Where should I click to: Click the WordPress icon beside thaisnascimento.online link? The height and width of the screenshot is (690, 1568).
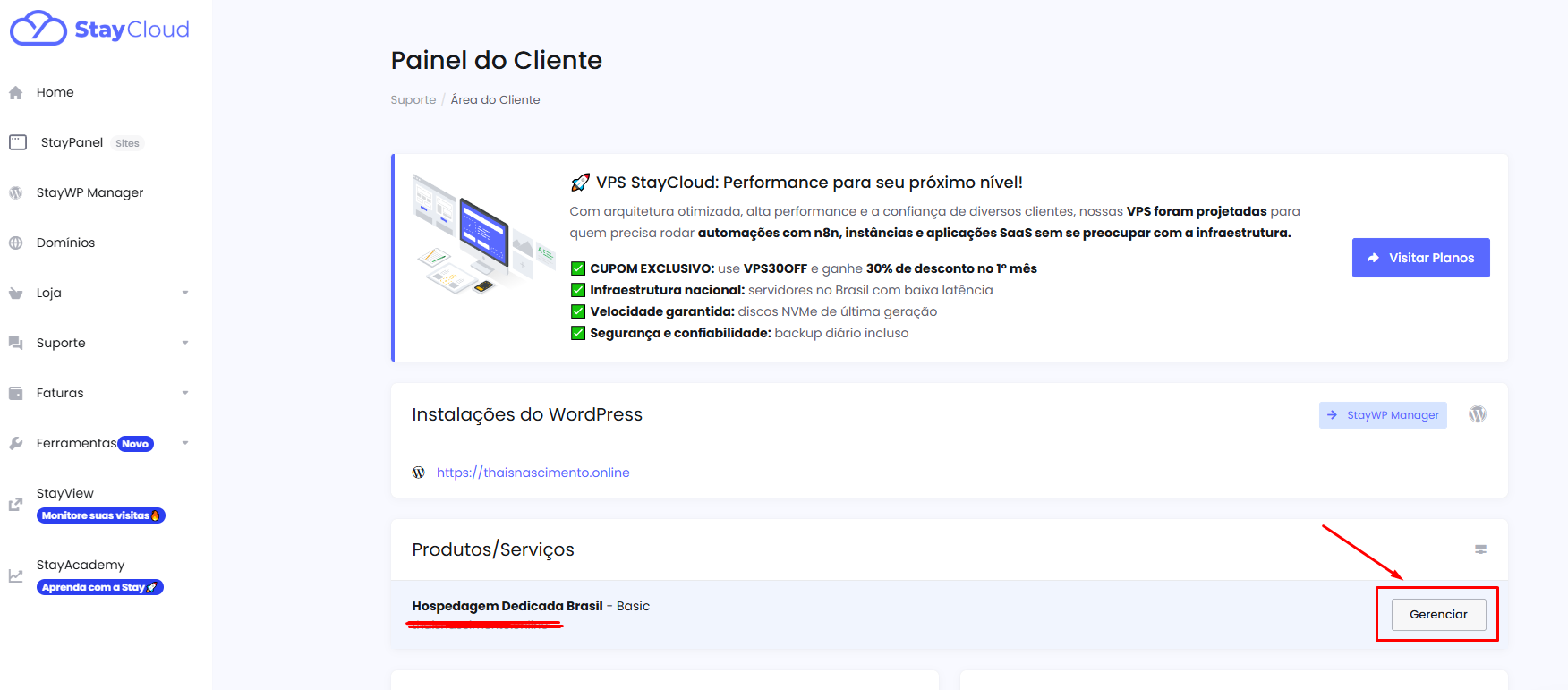point(418,473)
